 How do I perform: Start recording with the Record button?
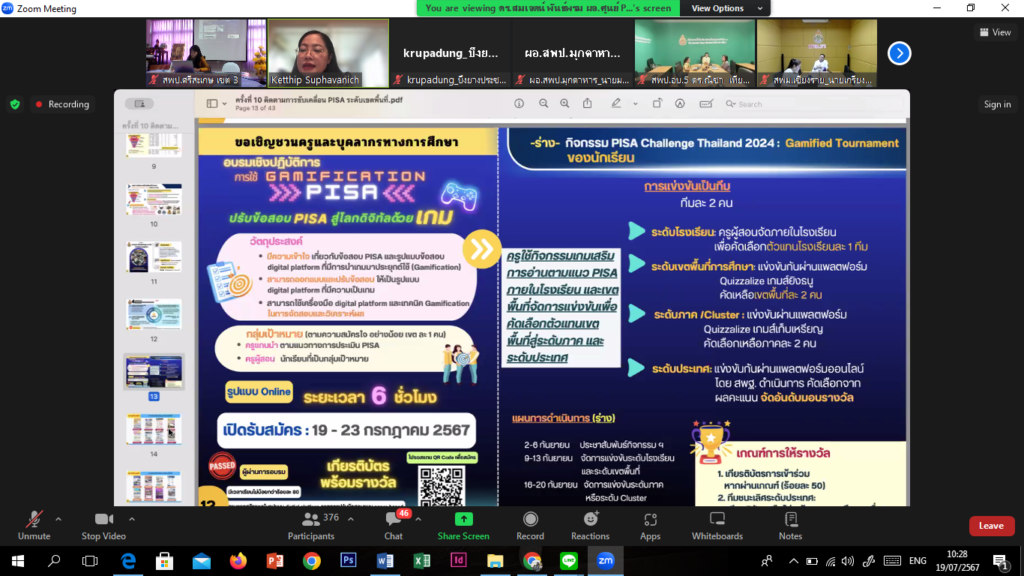pos(530,524)
